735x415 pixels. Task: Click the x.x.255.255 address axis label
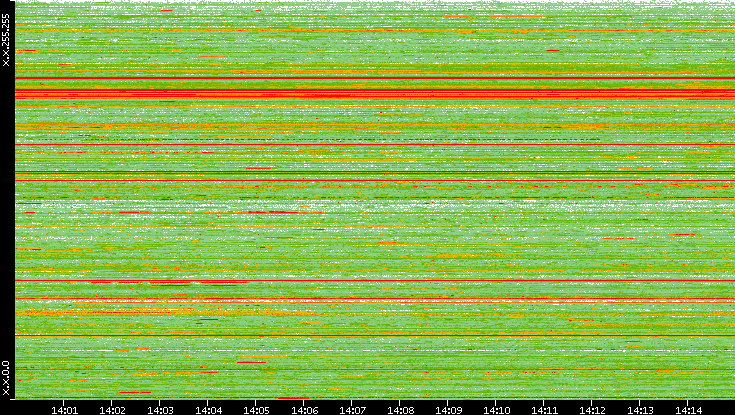coord(6,40)
